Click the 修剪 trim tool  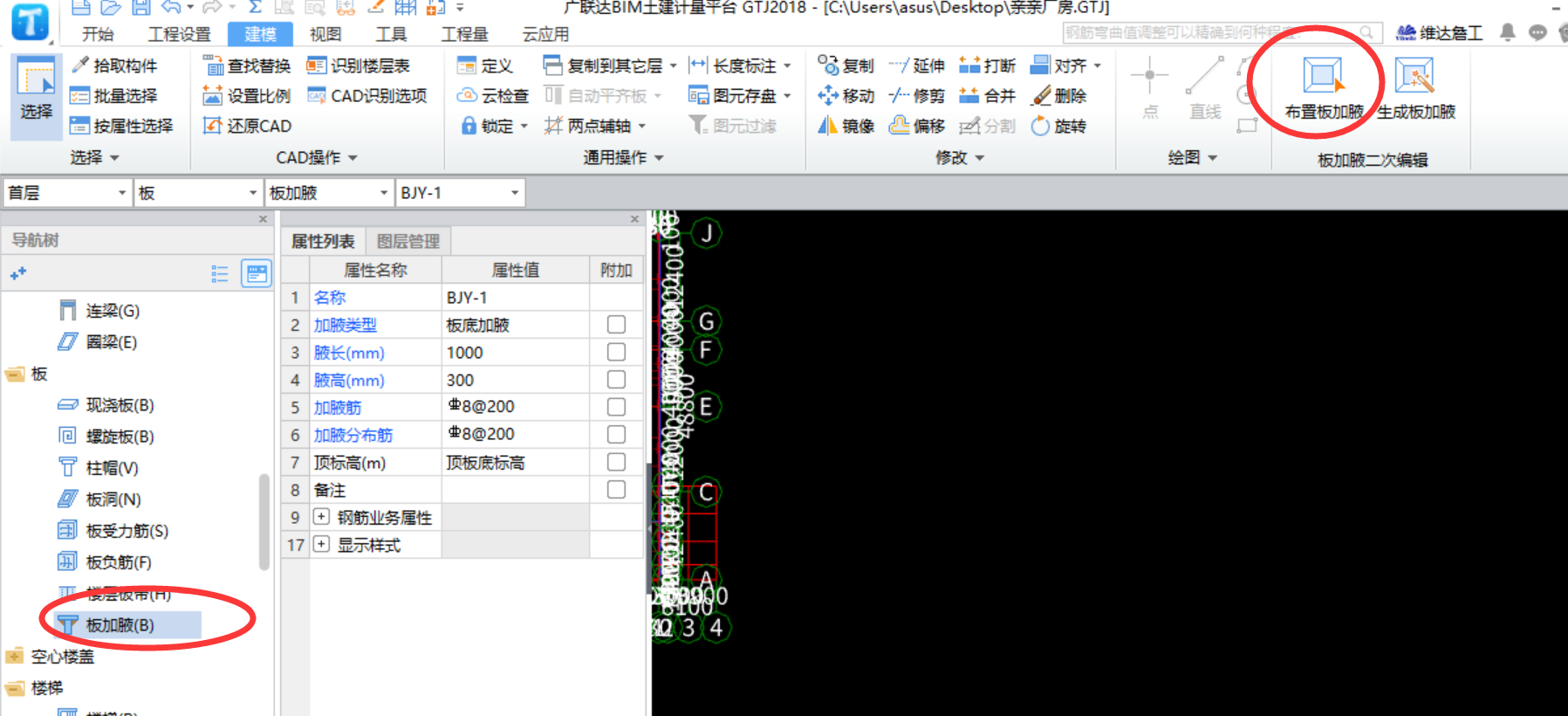click(916, 95)
